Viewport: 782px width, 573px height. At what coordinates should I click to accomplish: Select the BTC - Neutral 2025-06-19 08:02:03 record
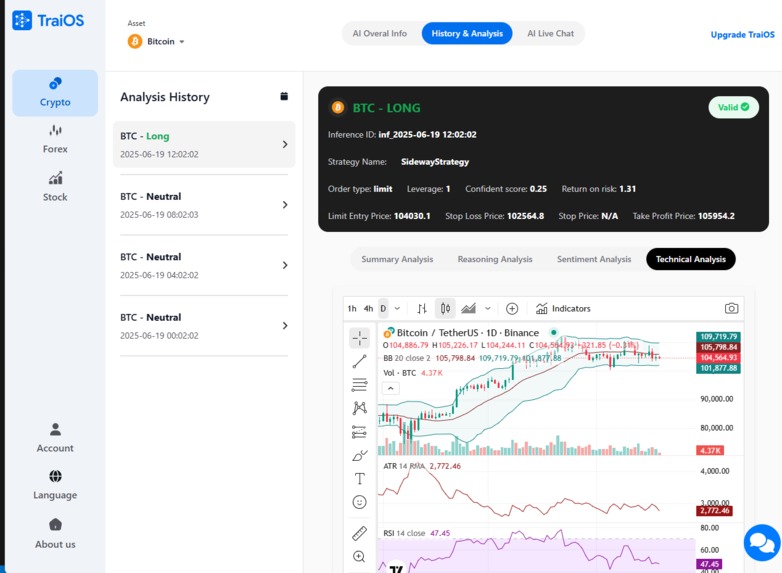[204, 205]
